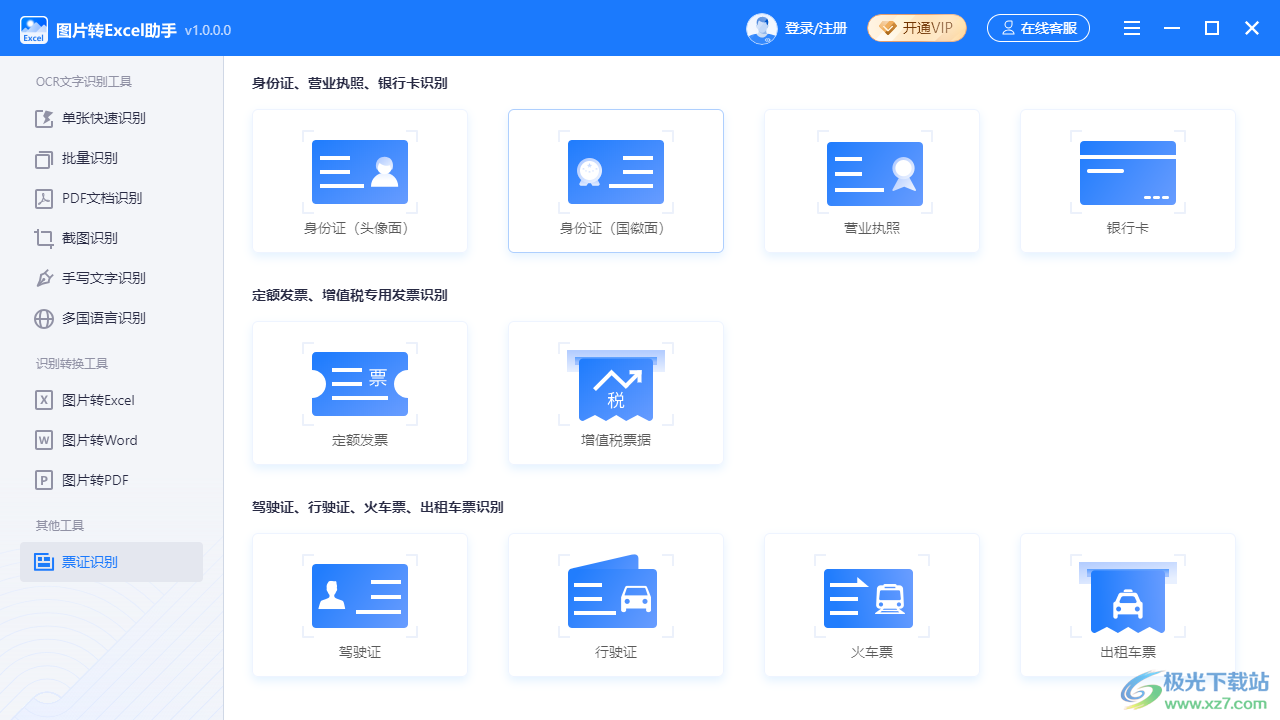
Task: Click the 火车票 caption text
Action: (x=872, y=652)
